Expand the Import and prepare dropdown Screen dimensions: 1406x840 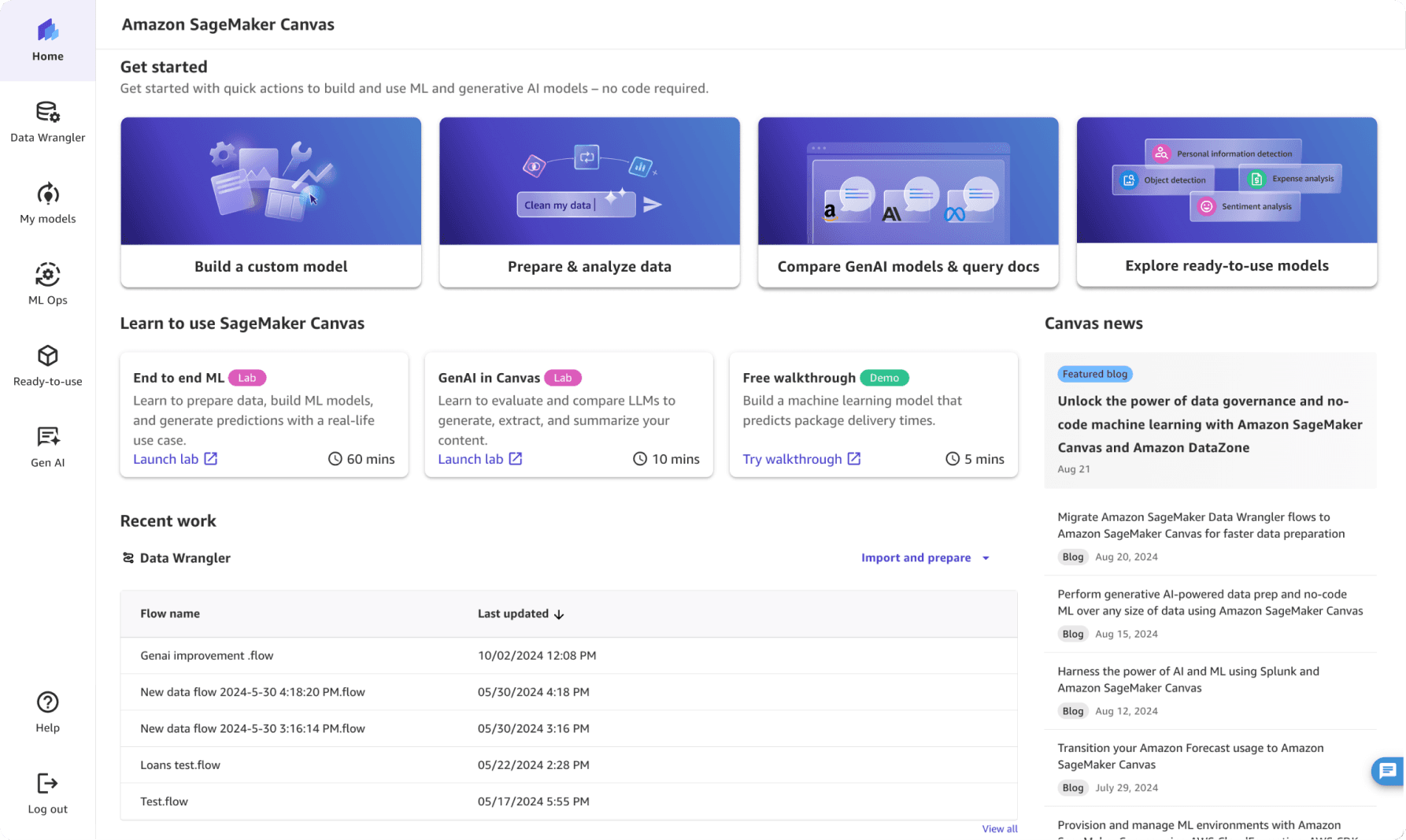(925, 558)
